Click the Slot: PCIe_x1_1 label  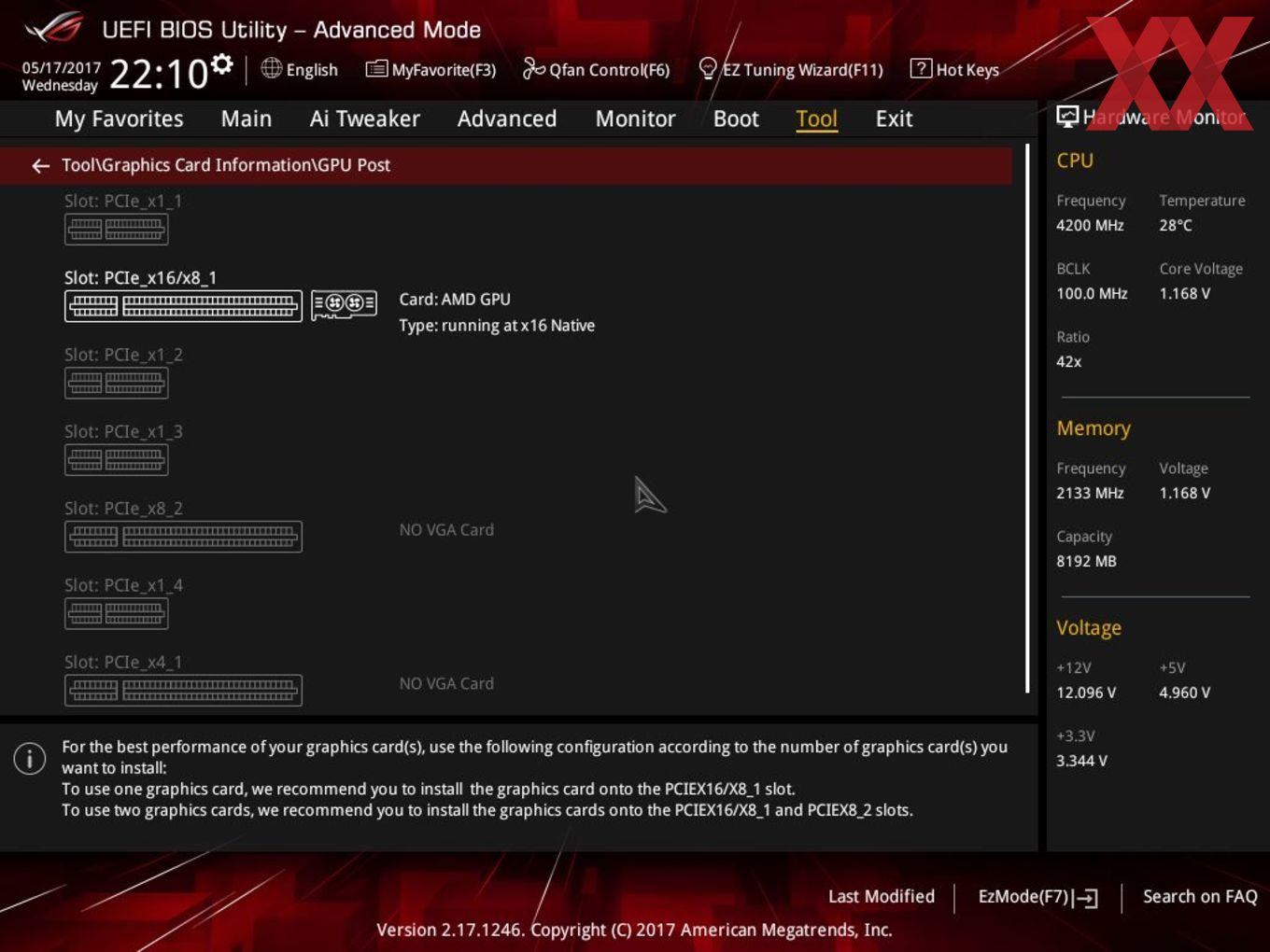(x=123, y=201)
